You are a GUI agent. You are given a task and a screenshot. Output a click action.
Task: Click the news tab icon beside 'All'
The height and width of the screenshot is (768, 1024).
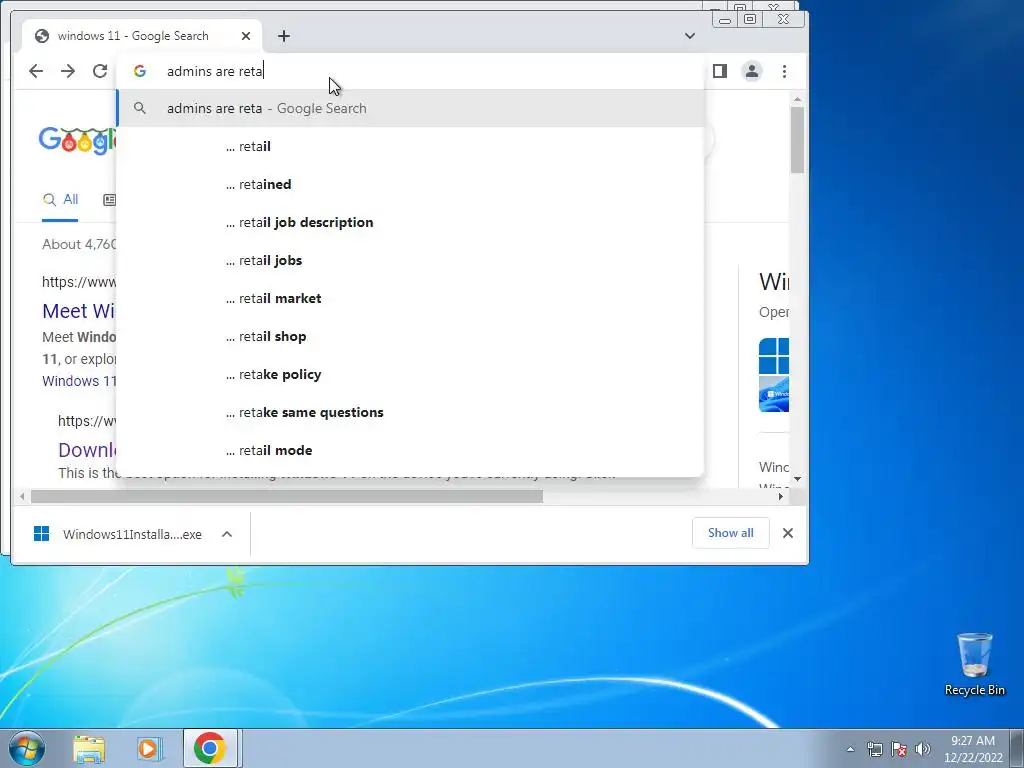pos(110,200)
